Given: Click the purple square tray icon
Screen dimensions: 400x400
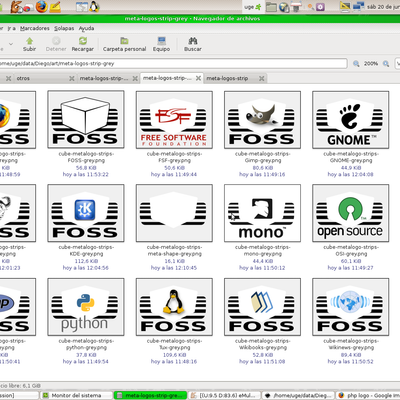Looking at the screenshot, I should pos(320,7).
